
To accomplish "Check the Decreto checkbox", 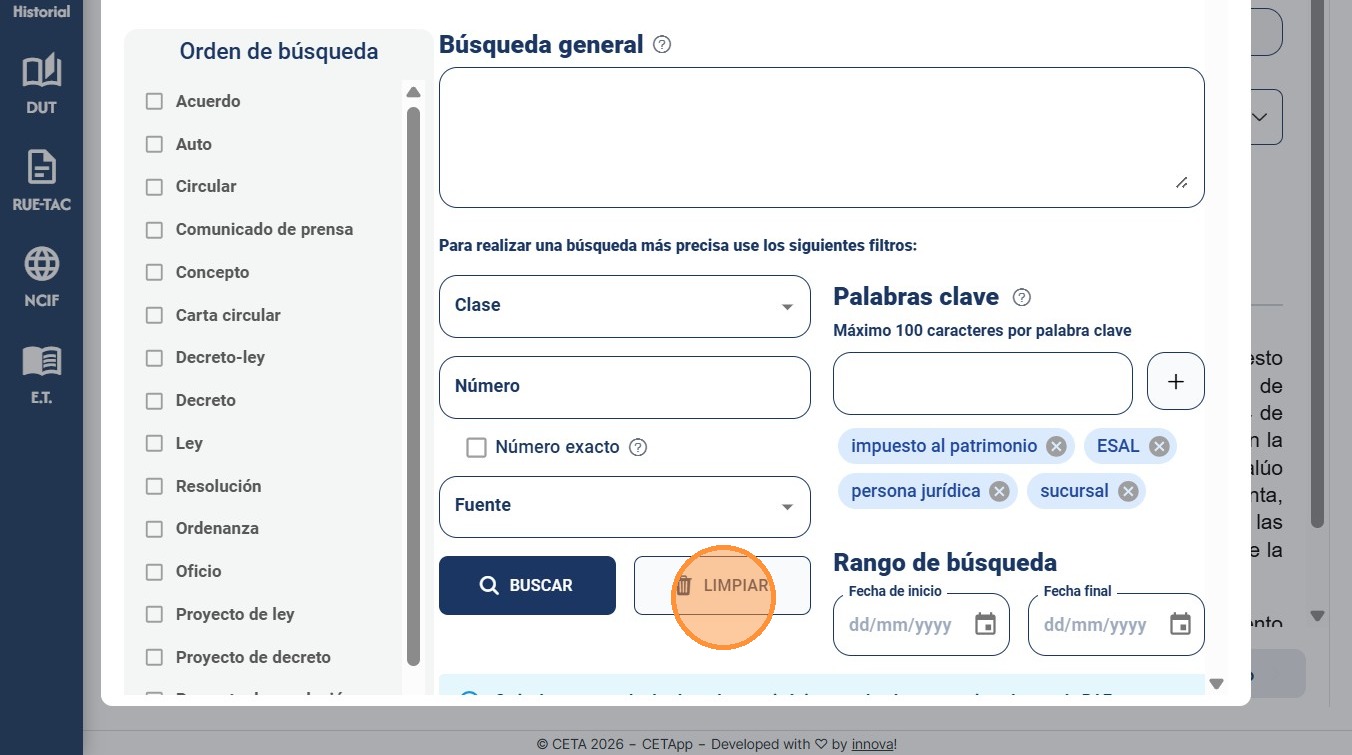I will pyautogui.click(x=154, y=401).
